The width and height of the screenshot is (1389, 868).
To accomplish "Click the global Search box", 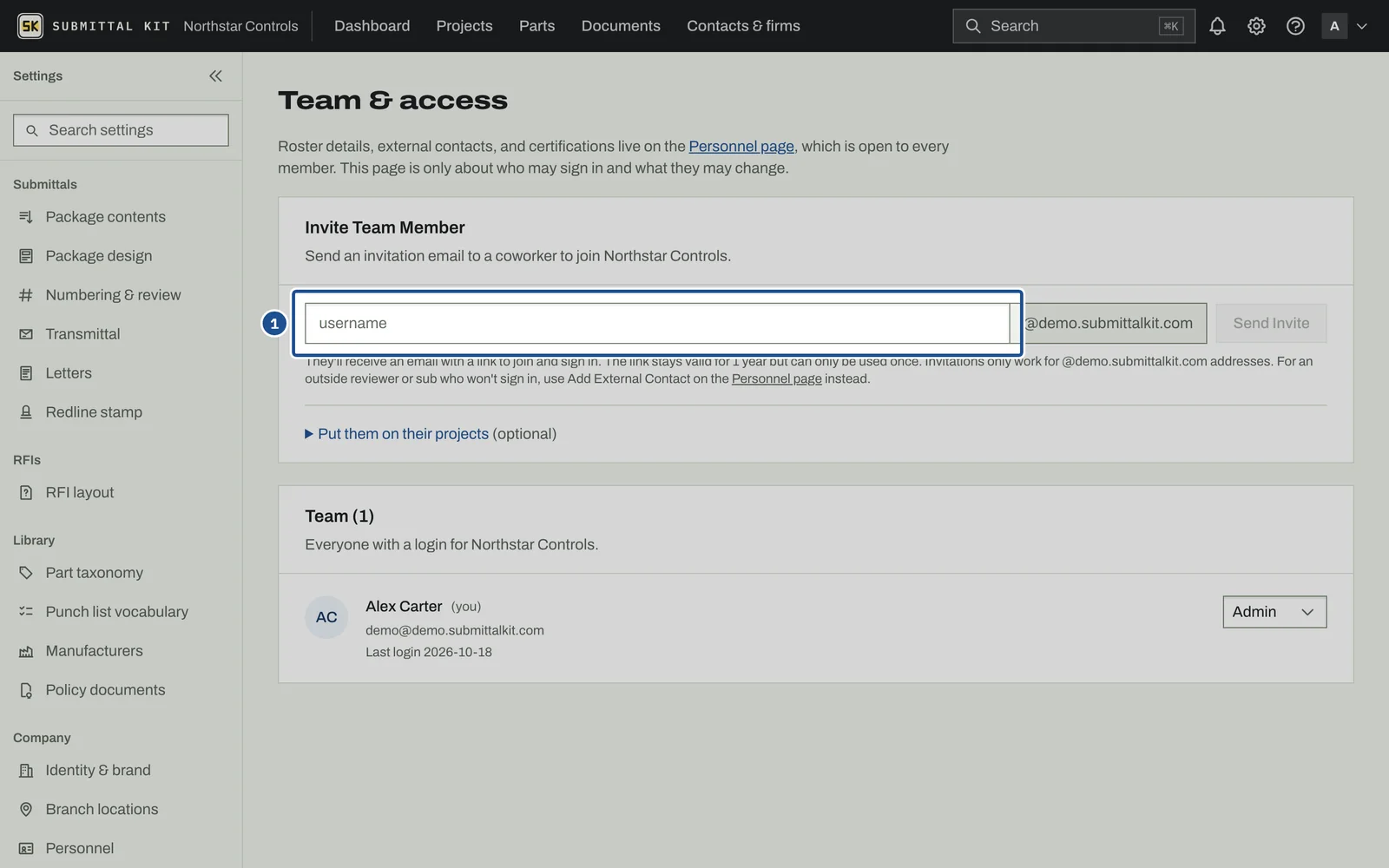I will click(x=1073, y=26).
